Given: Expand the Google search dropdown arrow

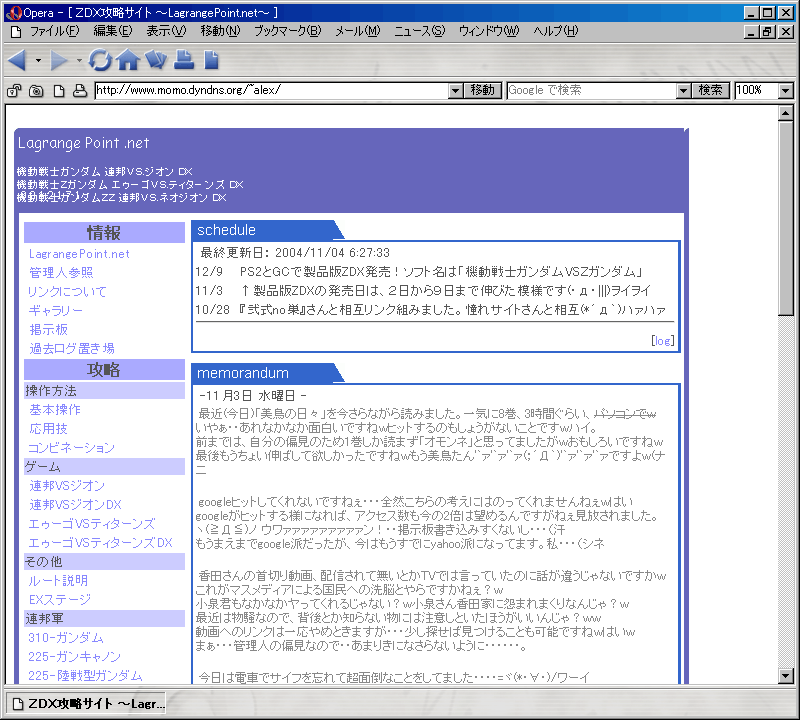Looking at the screenshot, I should click(x=684, y=91).
